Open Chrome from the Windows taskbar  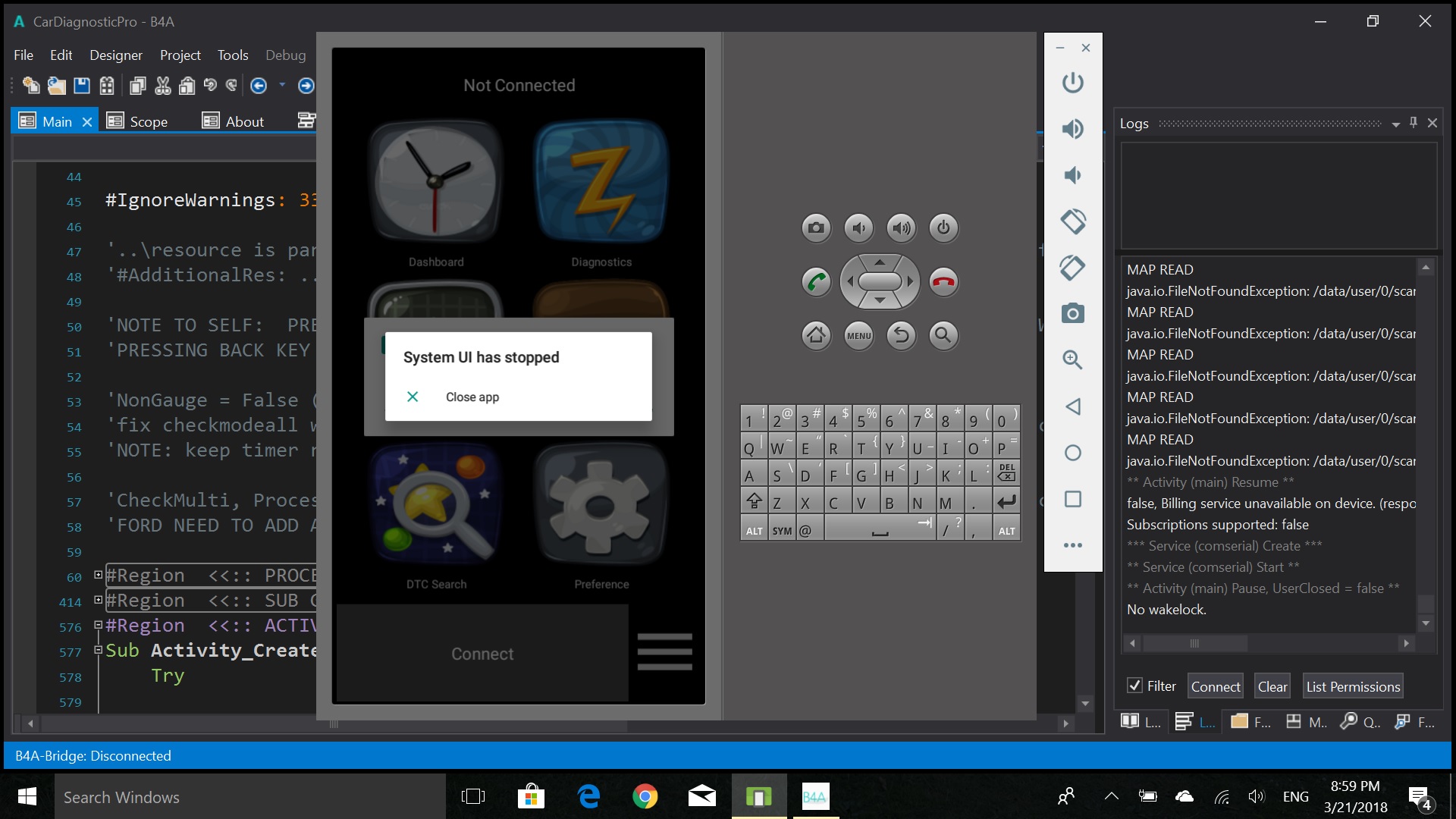(x=645, y=796)
